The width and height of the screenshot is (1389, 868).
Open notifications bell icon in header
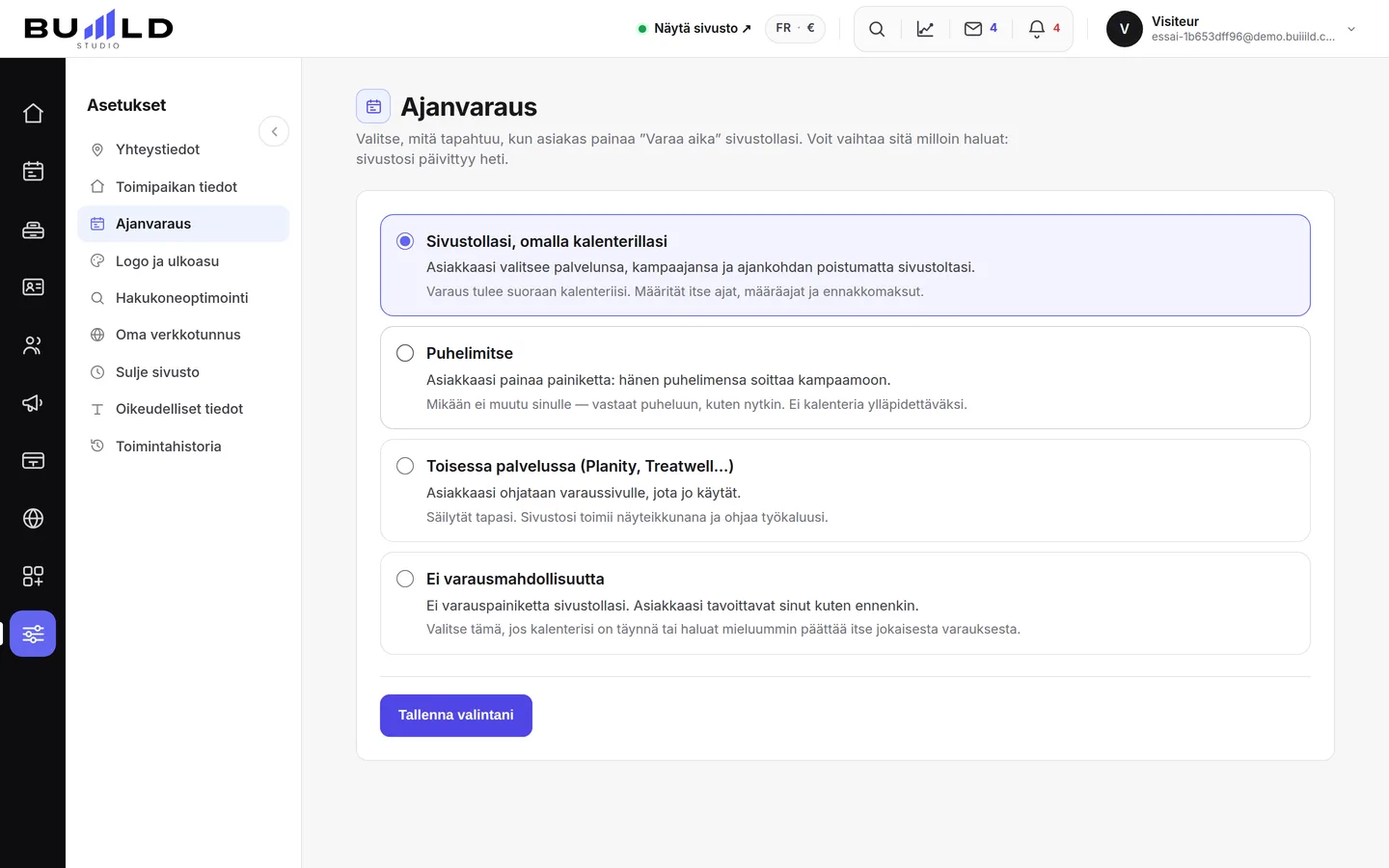point(1045,29)
